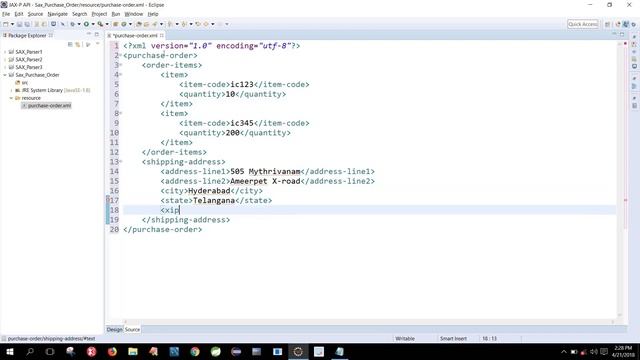Viewport: 640px width, 360px height.
Task: Close the purchase-order.xml editor tab
Action: point(162,36)
